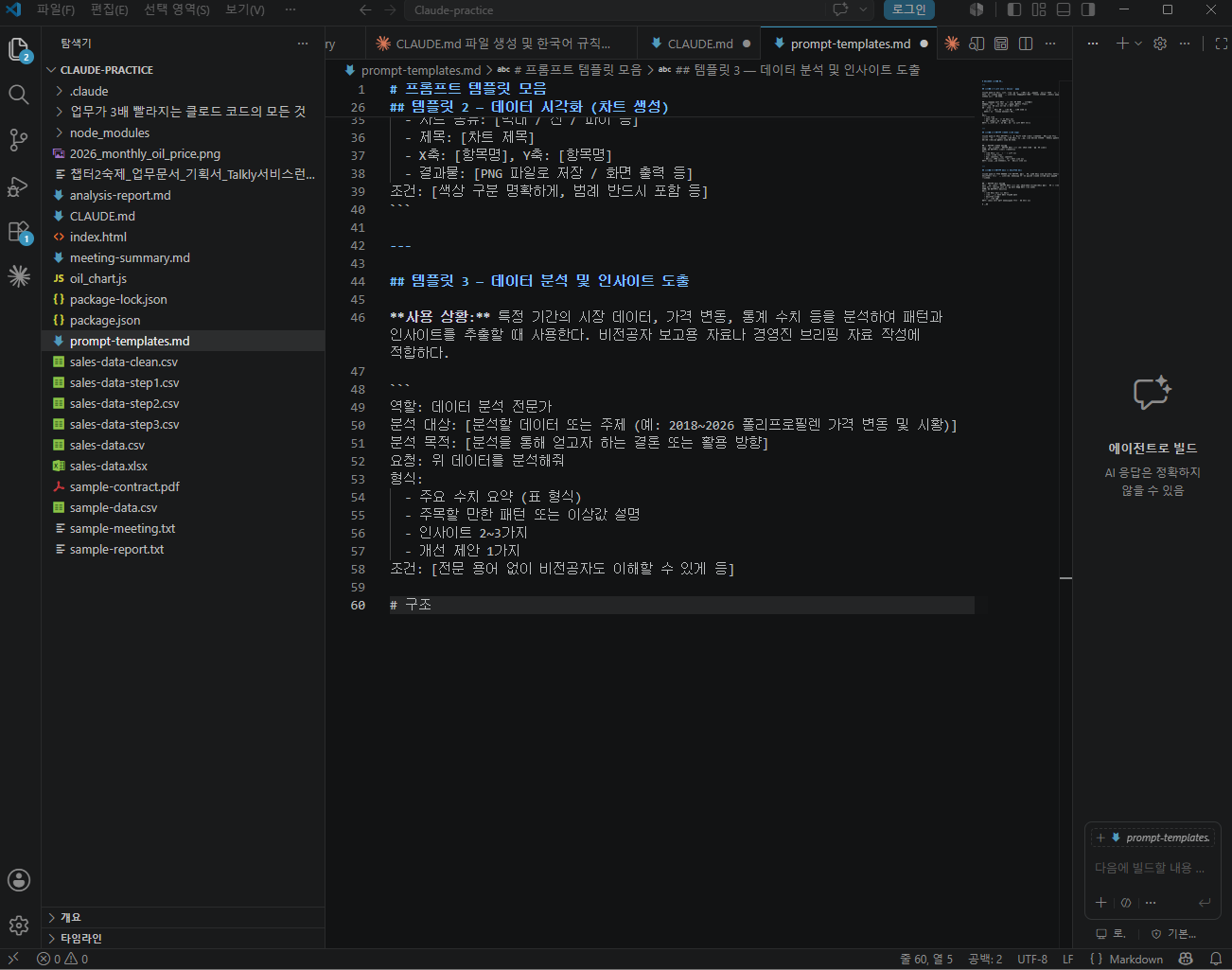Open the editor toolbar preview icon beside split editor
This screenshot has width=1232, height=970.
[1001, 44]
